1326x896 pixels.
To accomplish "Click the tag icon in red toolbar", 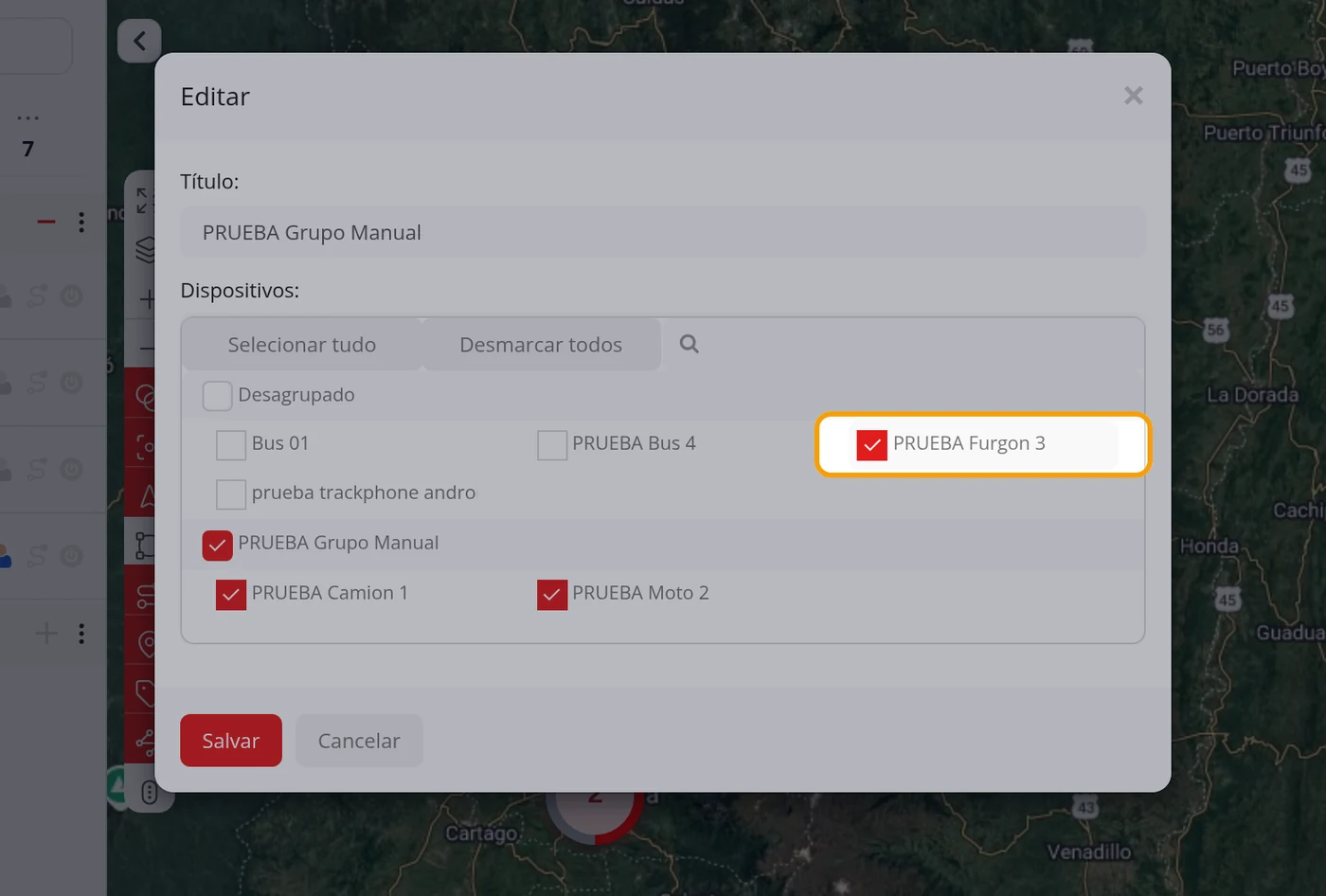I will [145, 693].
